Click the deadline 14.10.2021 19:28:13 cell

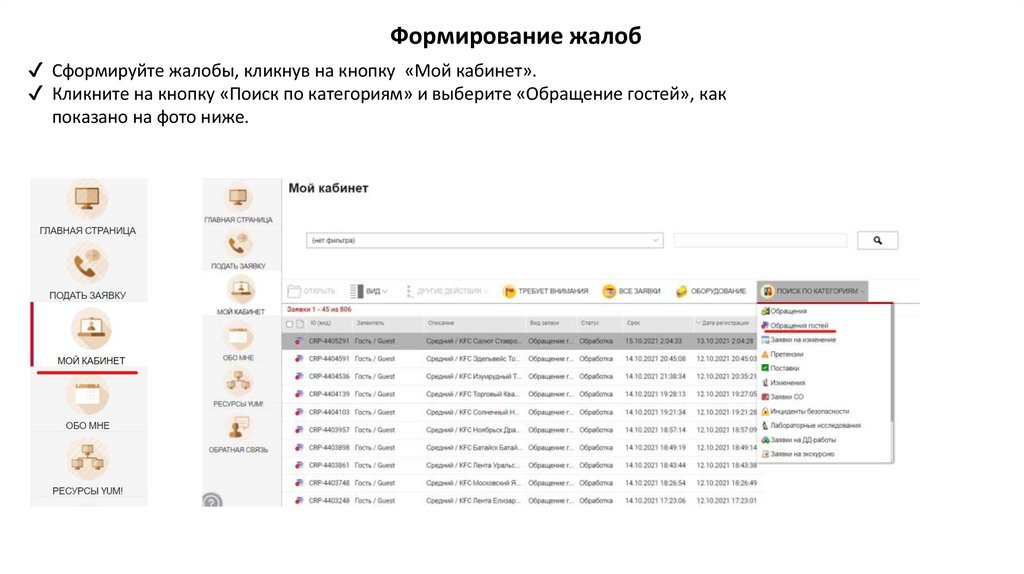click(655, 394)
